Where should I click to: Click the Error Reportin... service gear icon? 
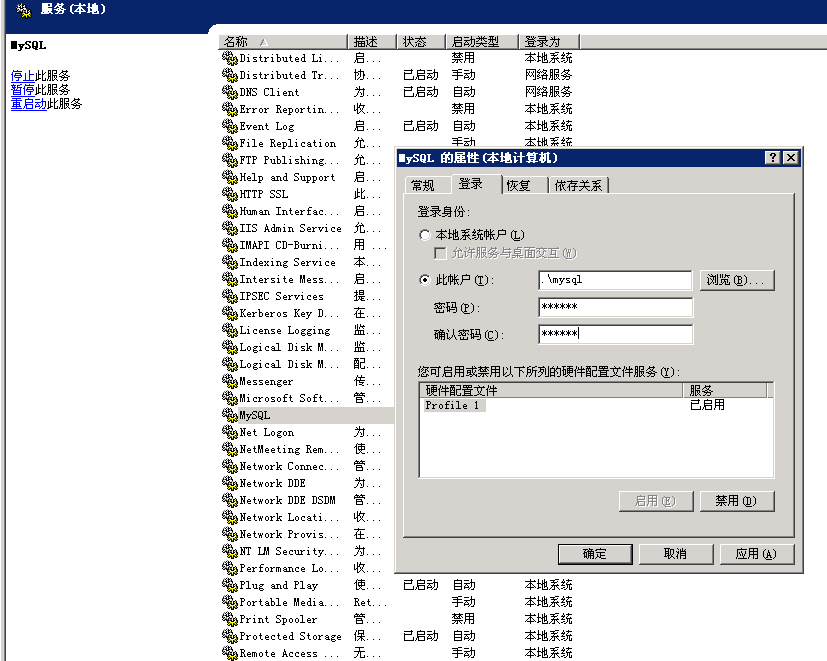(x=229, y=109)
